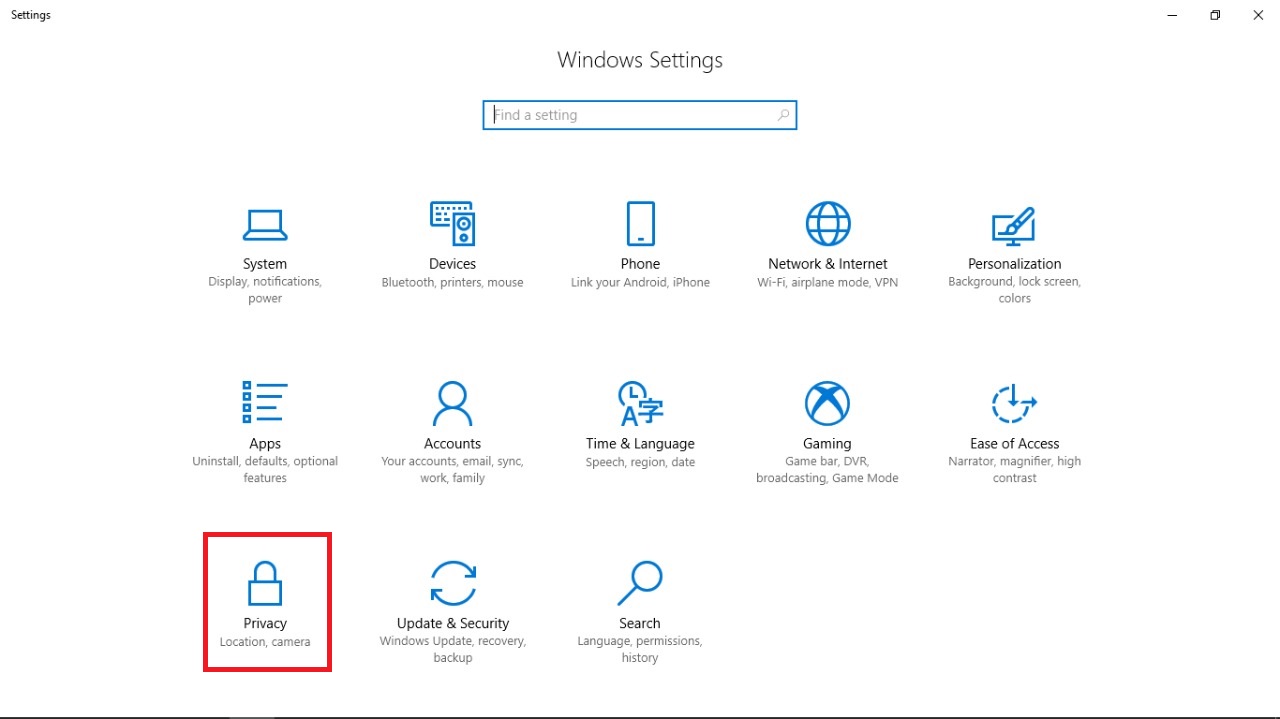Image resolution: width=1280 pixels, height=719 pixels.
Task: Click 'Wi-Fi, airplane mode, VPN' text
Action: (828, 283)
